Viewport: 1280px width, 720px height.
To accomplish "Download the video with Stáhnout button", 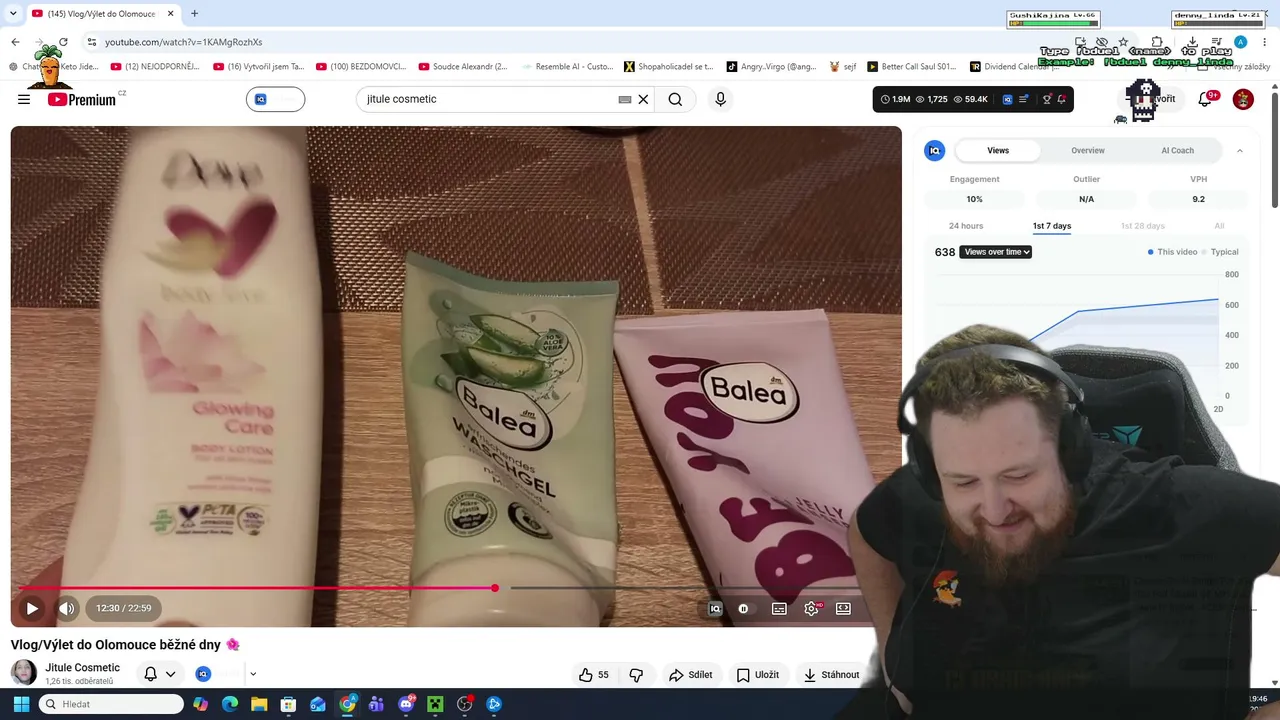I will point(831,675).
